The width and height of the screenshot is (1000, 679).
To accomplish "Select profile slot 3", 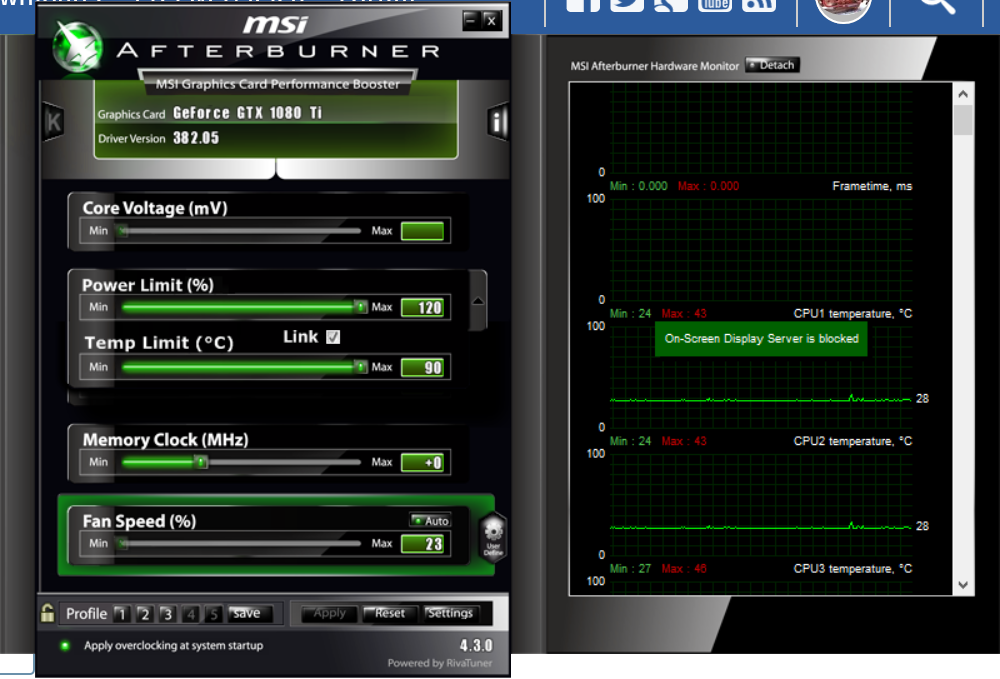I will pos(167,613).
